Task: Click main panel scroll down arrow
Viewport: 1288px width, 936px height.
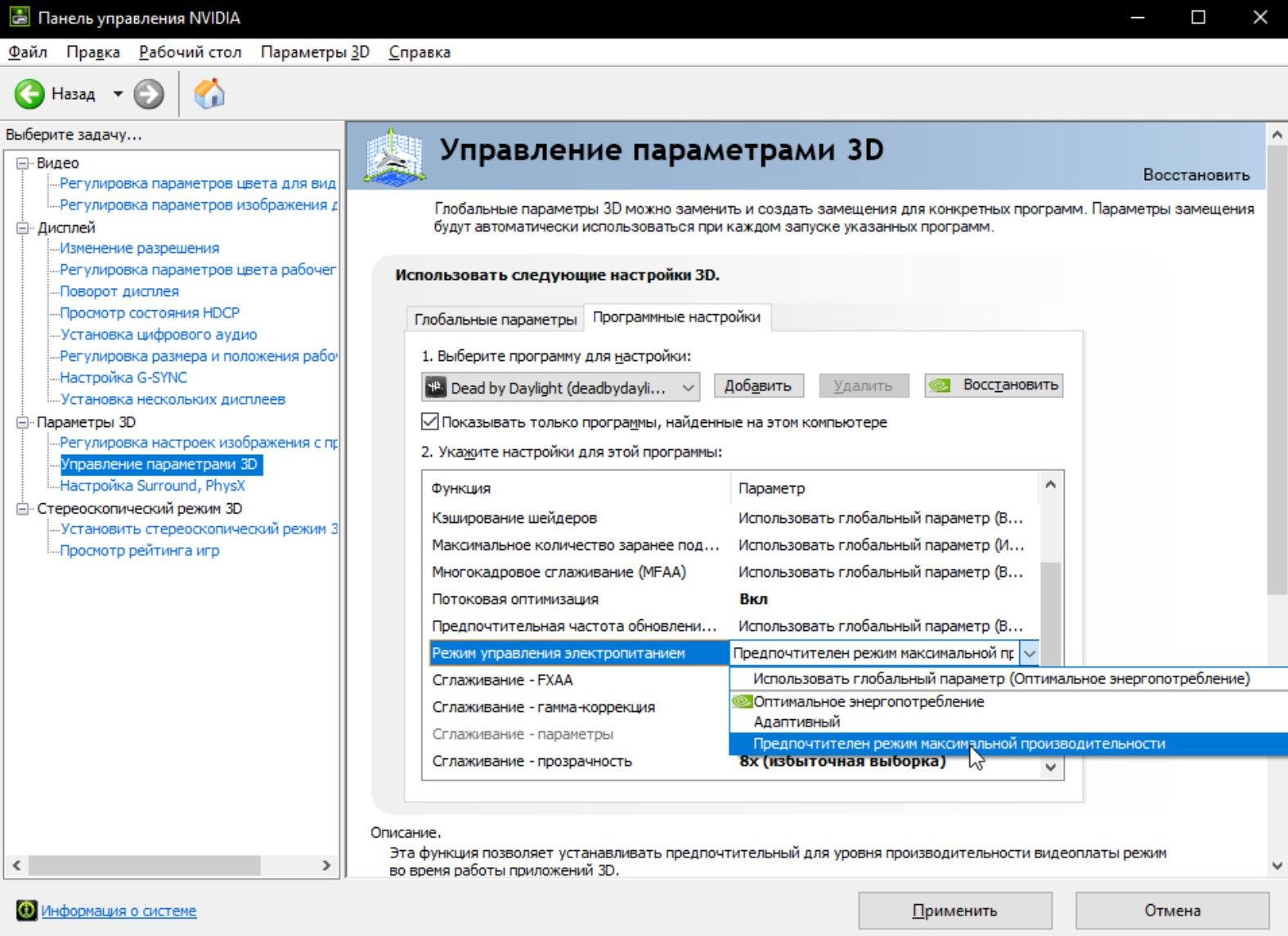Action: point(1277,866)
